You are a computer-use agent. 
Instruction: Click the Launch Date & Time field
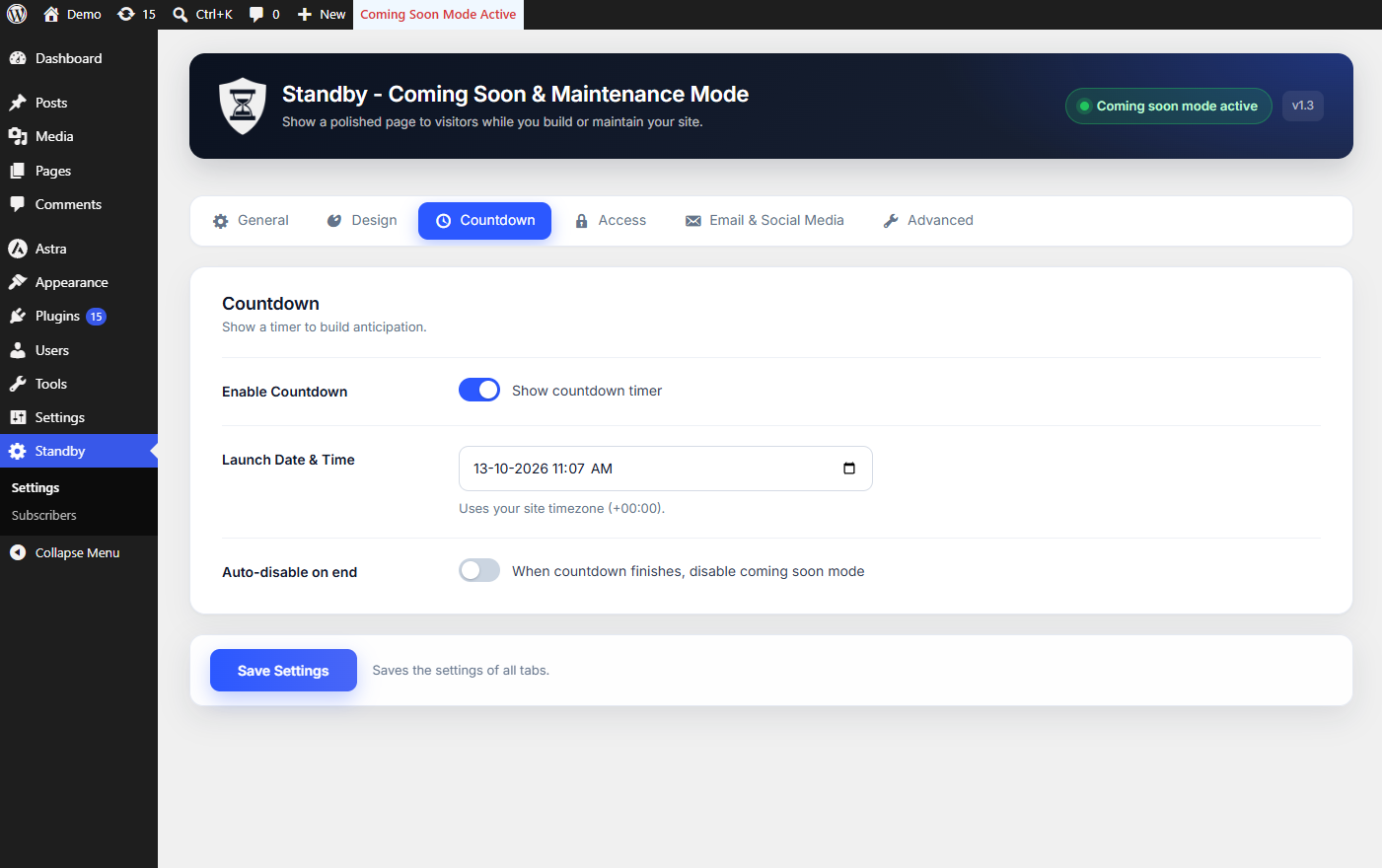666,469
